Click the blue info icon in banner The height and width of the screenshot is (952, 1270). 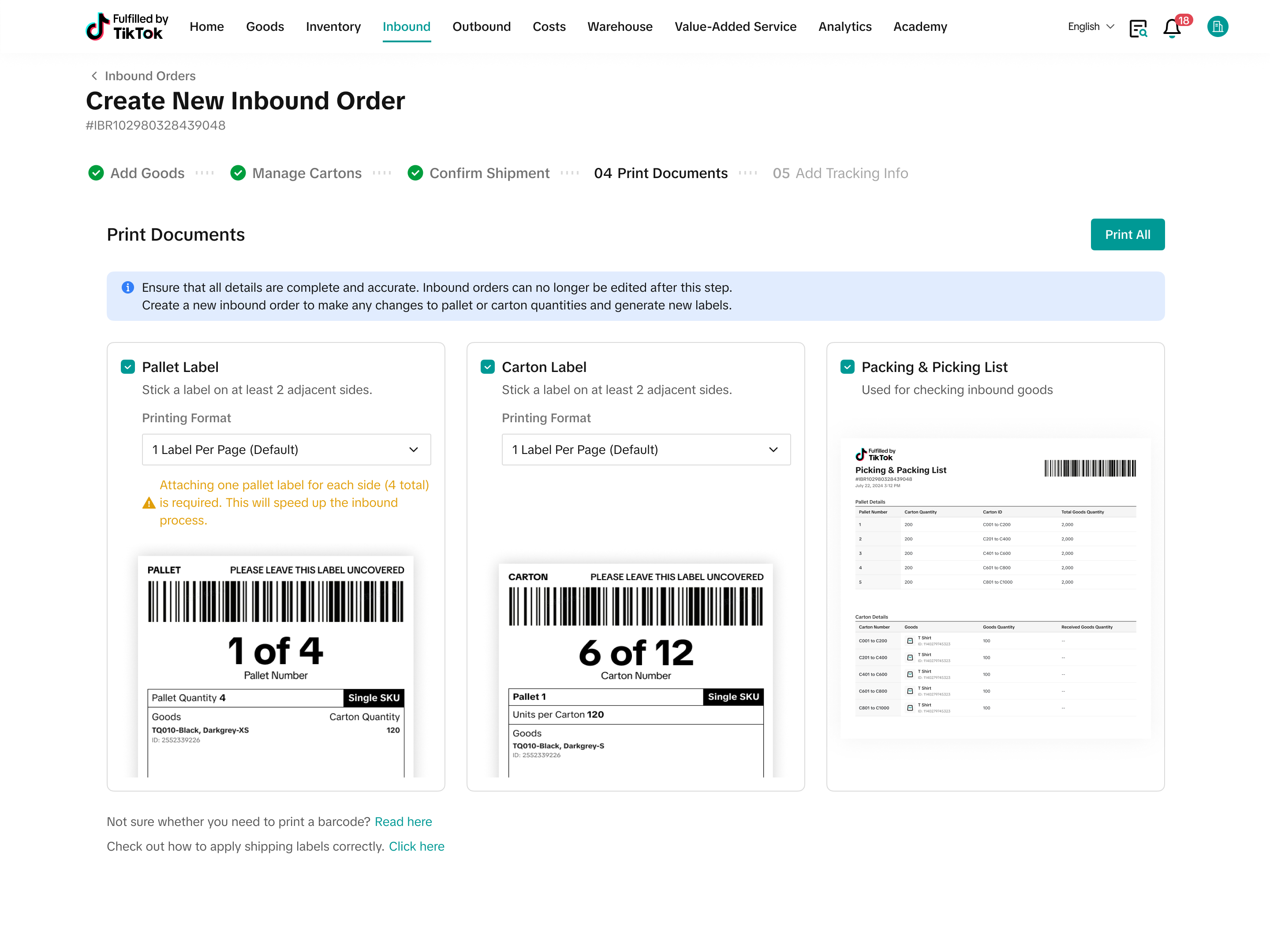127,287
